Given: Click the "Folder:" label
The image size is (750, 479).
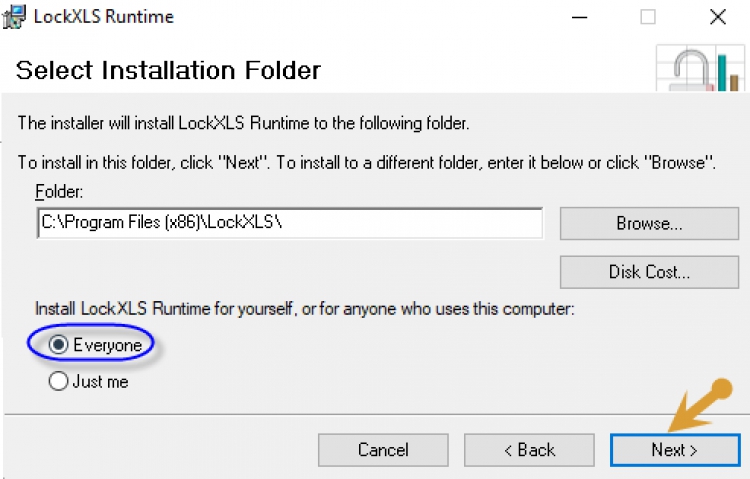Looking at the screenshot, I should pyautogui.click(x=58, y=191).
